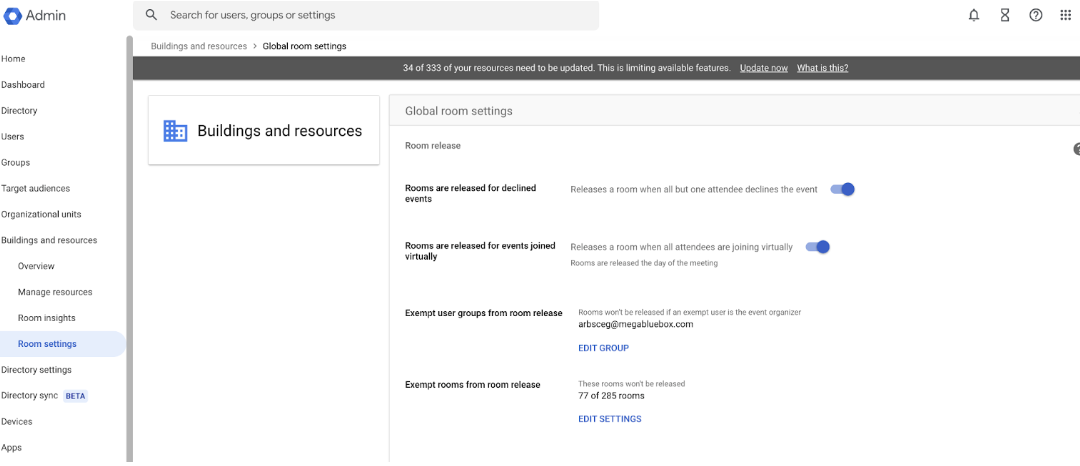Open Directory in the sidebar
Viewport: 1080px width, 466px height.
pyautogui.click(x=19, y=111)
